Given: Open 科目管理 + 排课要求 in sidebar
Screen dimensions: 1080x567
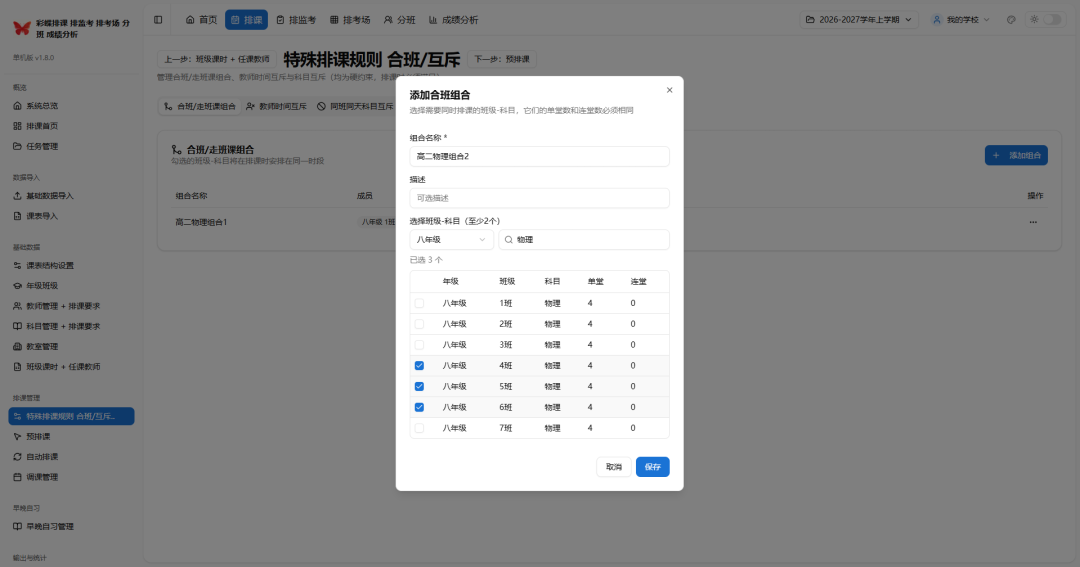Looking at the screenshot, I should (x=71, y=326).
